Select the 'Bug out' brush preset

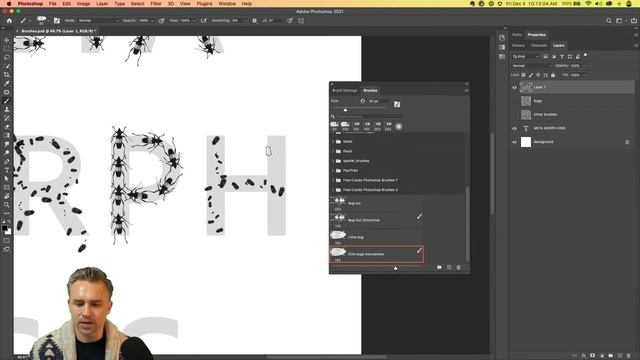[x=376, y=203]
